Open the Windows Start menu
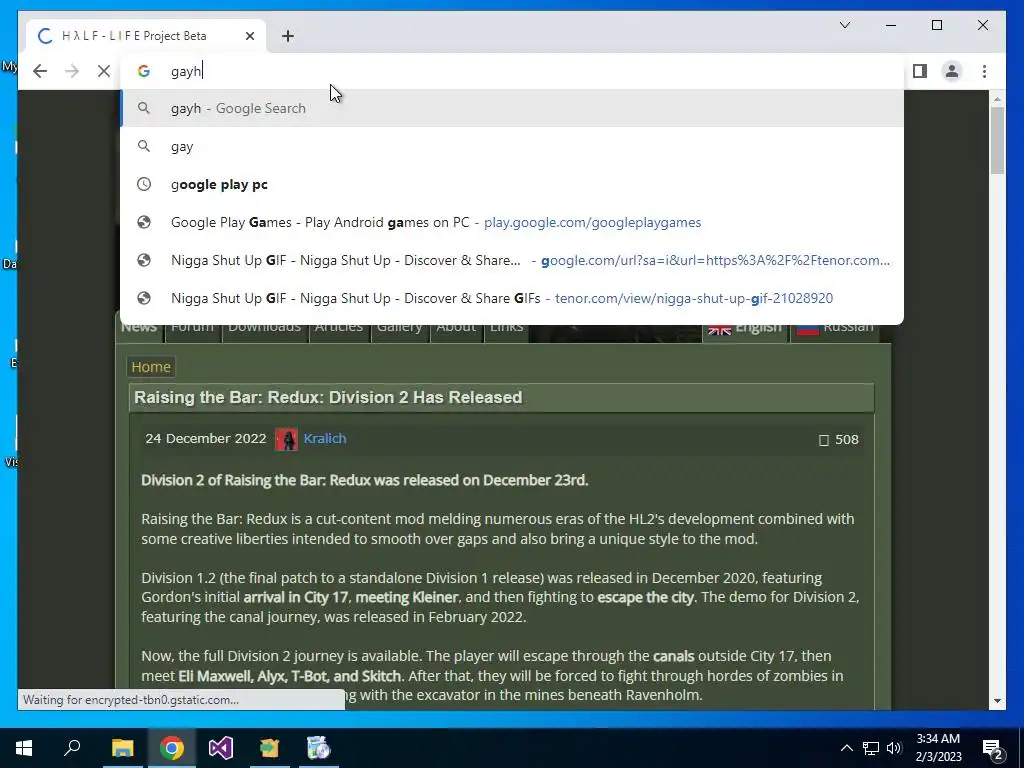1024x768 pixels. click(x=24, y=748)
